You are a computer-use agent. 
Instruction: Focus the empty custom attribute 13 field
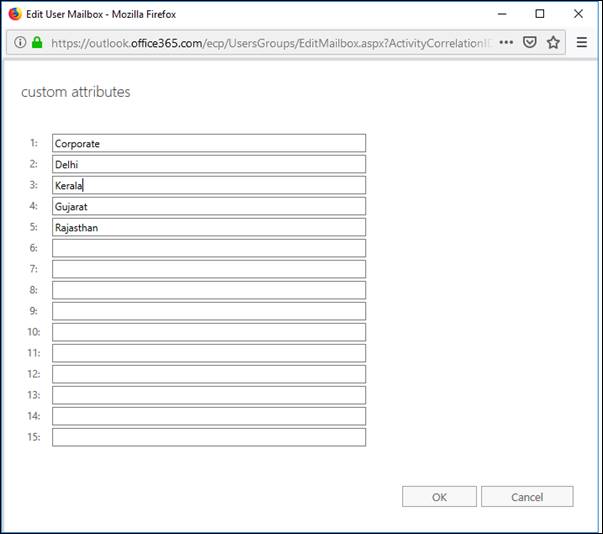[209, 395]
